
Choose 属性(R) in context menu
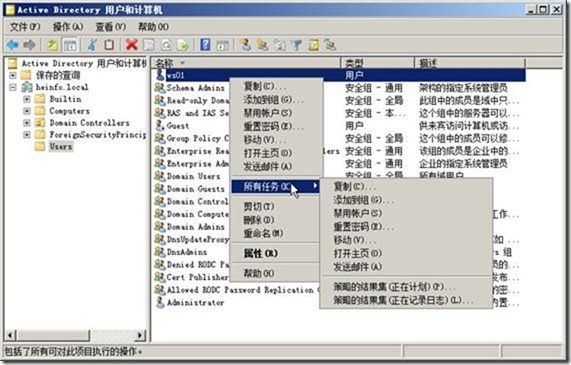pyautogui.click(x=276, y=253)
